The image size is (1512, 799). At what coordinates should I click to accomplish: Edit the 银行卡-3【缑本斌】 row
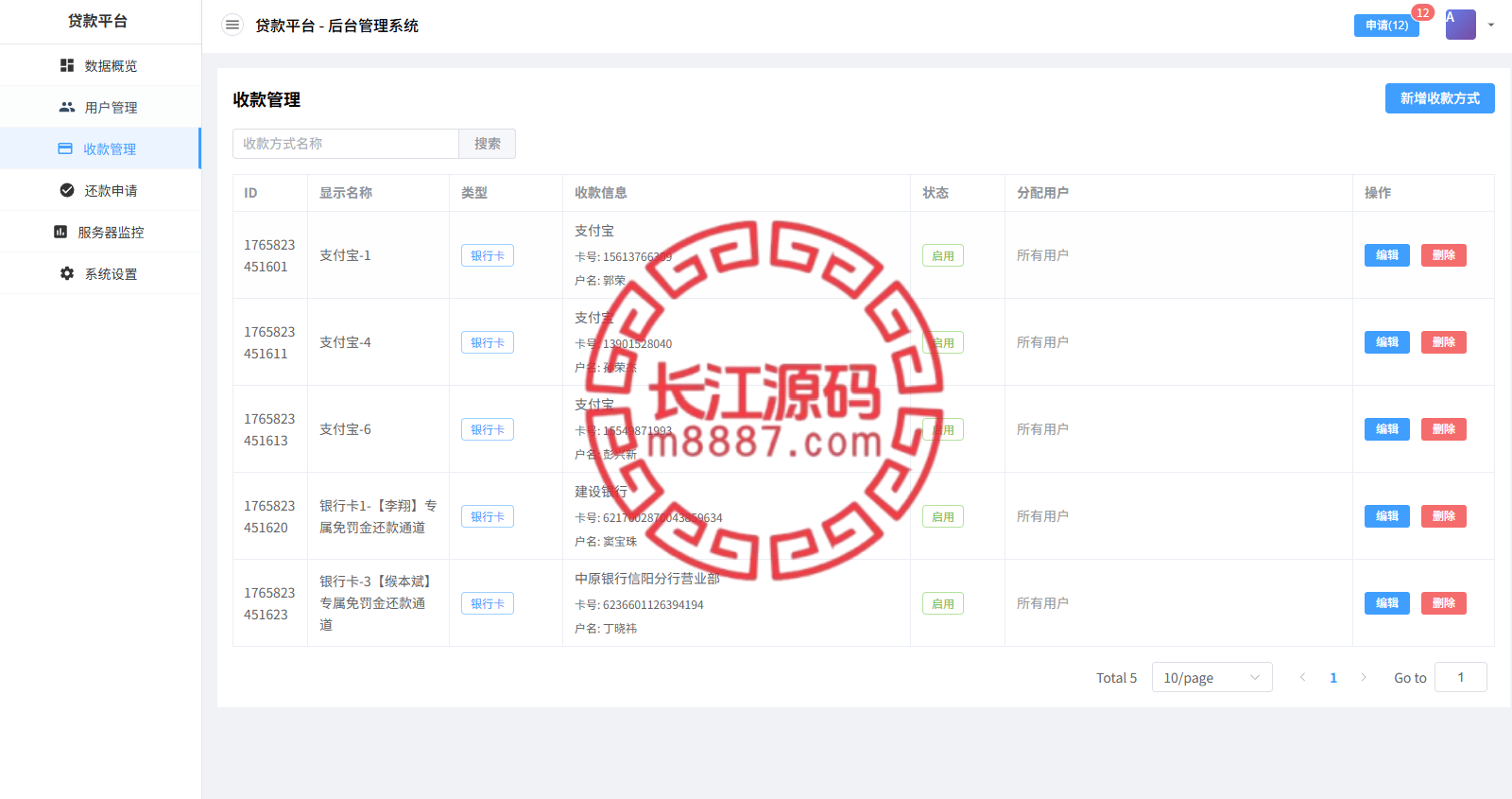tap(1387, 603)
